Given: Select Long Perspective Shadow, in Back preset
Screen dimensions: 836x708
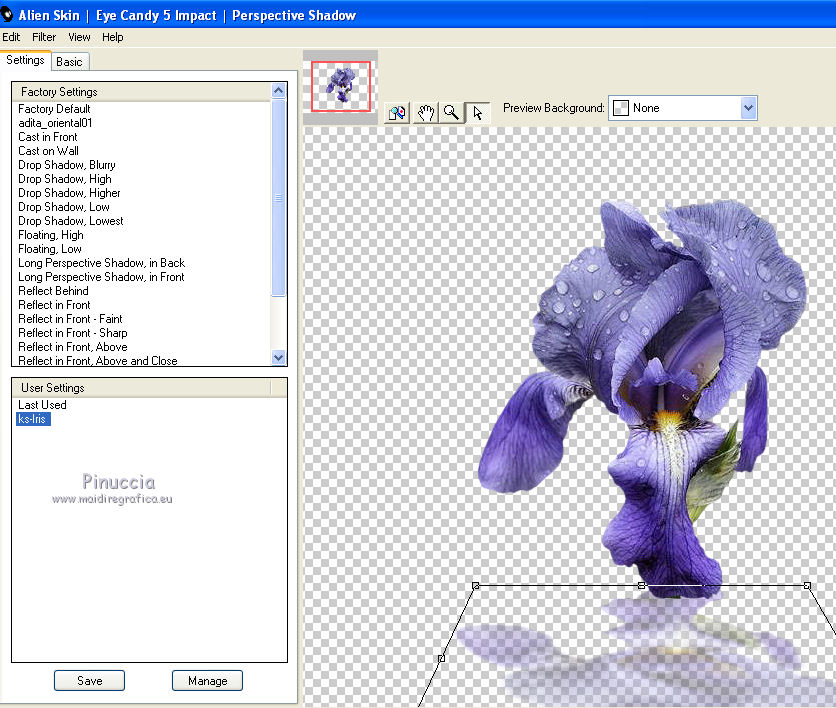Looking at the screenshot, I should tap(101, 263).
